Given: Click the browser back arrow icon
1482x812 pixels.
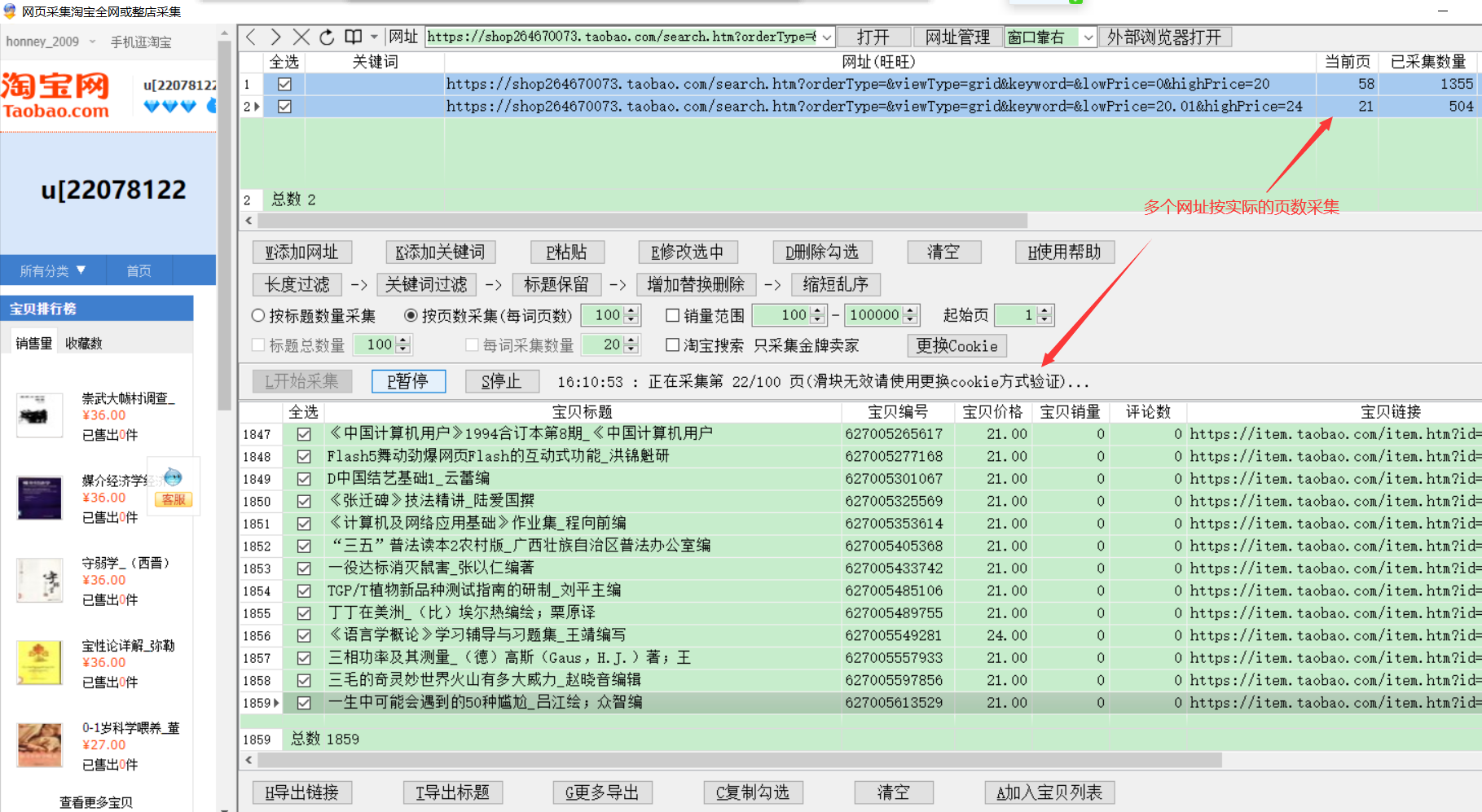Looking at the screenshot, I should [251, 37].
